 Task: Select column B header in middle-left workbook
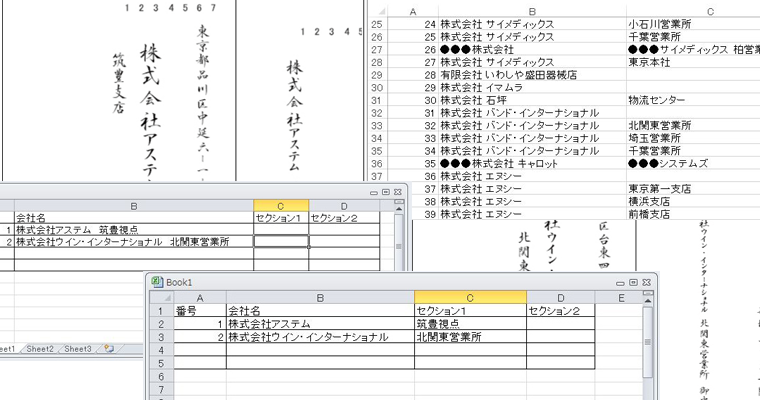pyautogui.click(x=134, y=206)
